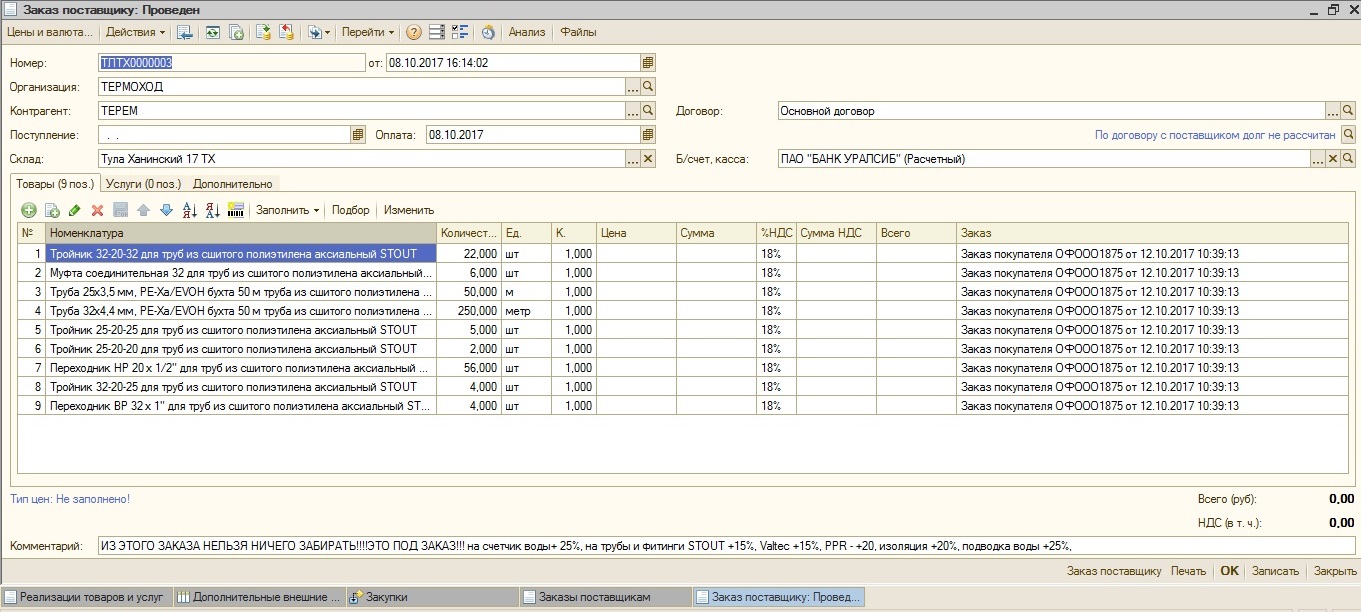
Task: Click into the Комментарий text field
Action: pos(725,546)
